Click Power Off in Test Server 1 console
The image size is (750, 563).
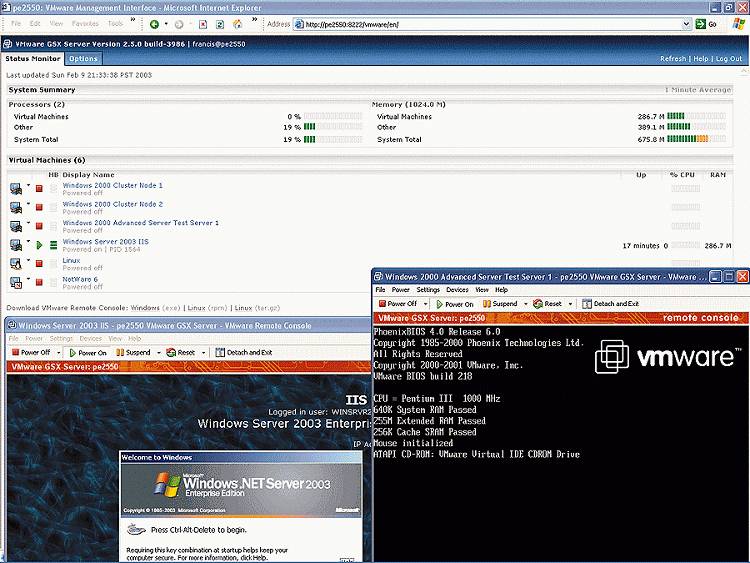point(397,304)
